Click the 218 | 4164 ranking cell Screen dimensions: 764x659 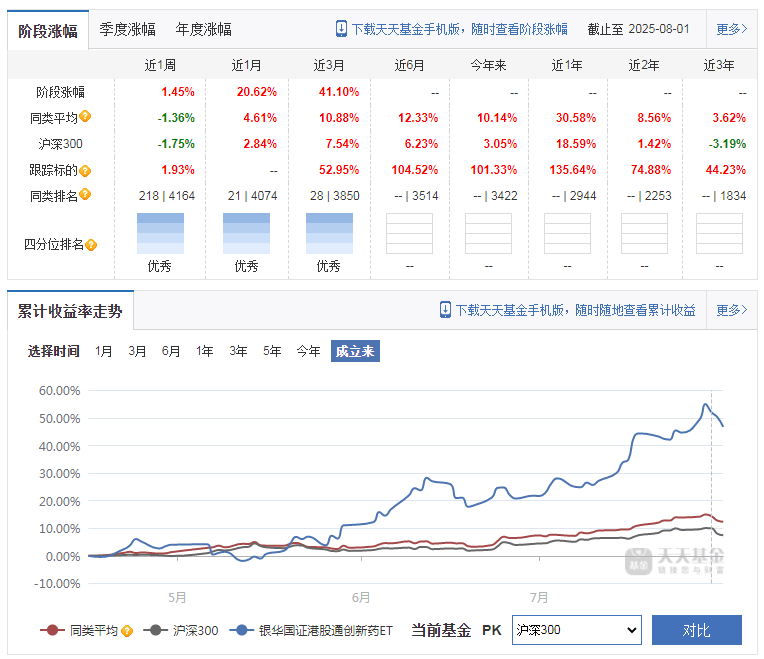(167, 196)
